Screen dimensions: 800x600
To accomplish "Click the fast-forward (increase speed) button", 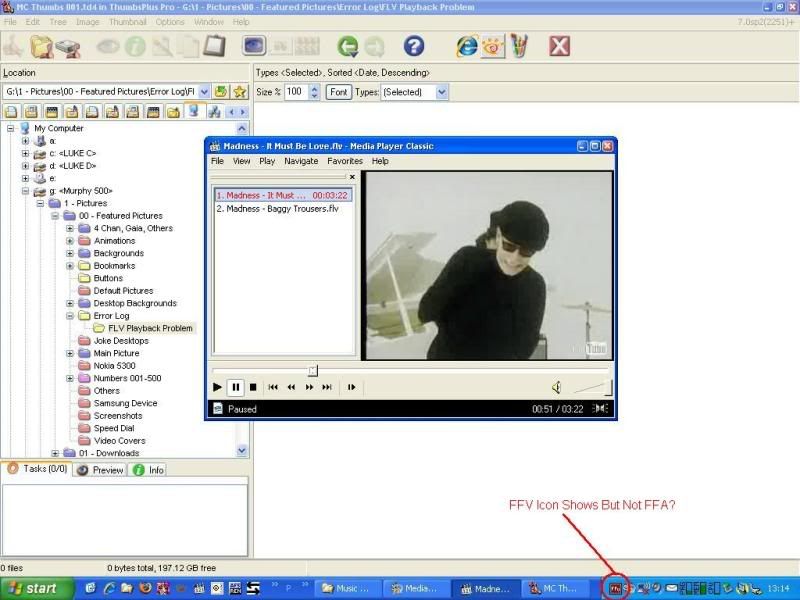I will click(309, 387).
